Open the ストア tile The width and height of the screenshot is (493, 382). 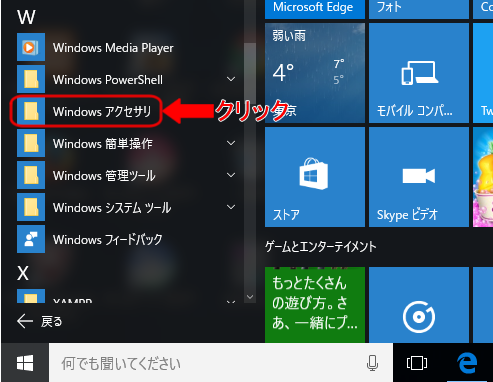click(x=315, y=177)
